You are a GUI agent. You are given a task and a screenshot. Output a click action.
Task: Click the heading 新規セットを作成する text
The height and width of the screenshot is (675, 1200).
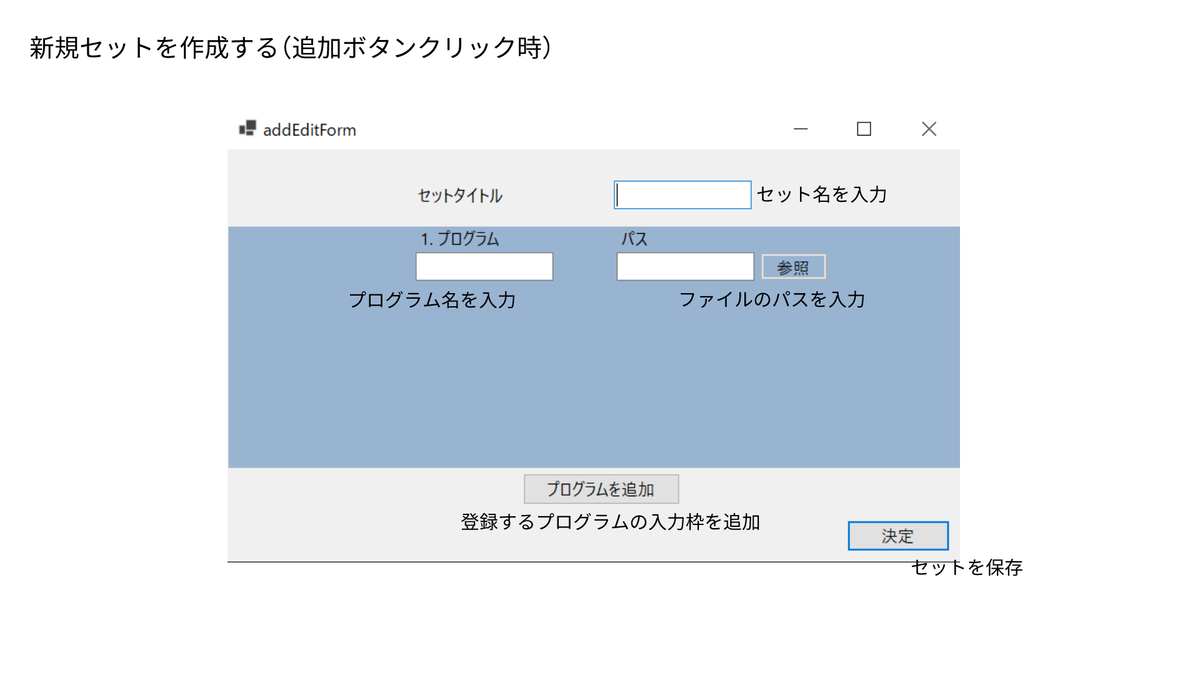[289, 44]
